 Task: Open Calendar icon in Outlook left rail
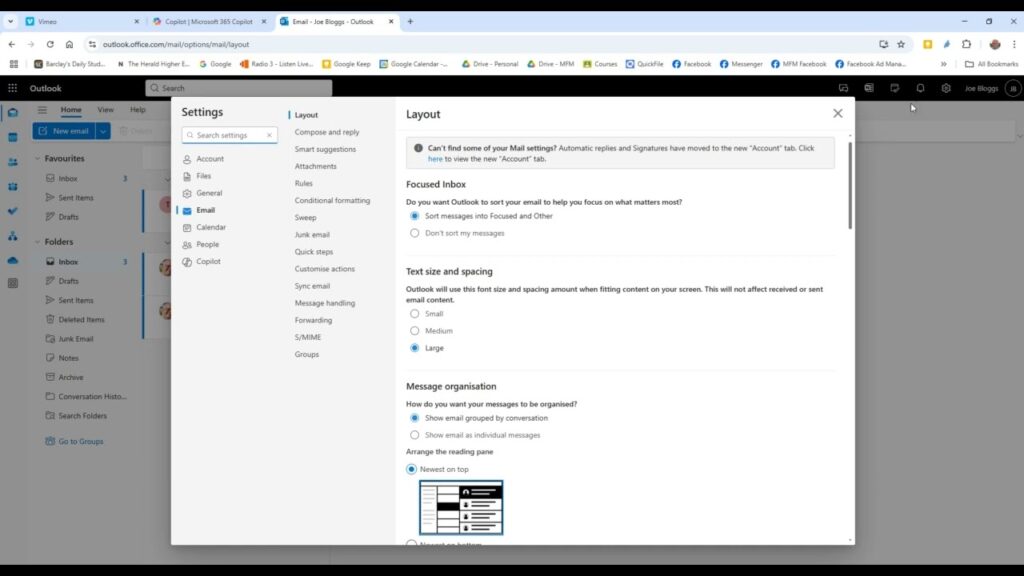(12, 137)
